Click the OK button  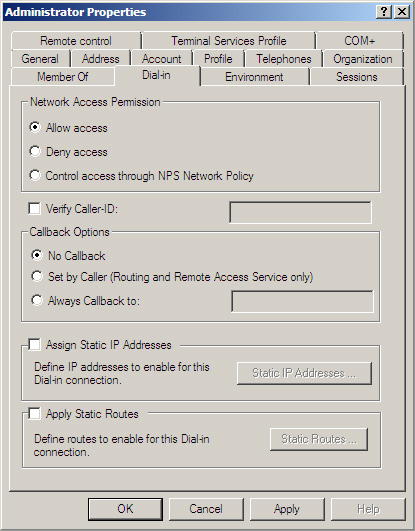(x=125, y=509)
